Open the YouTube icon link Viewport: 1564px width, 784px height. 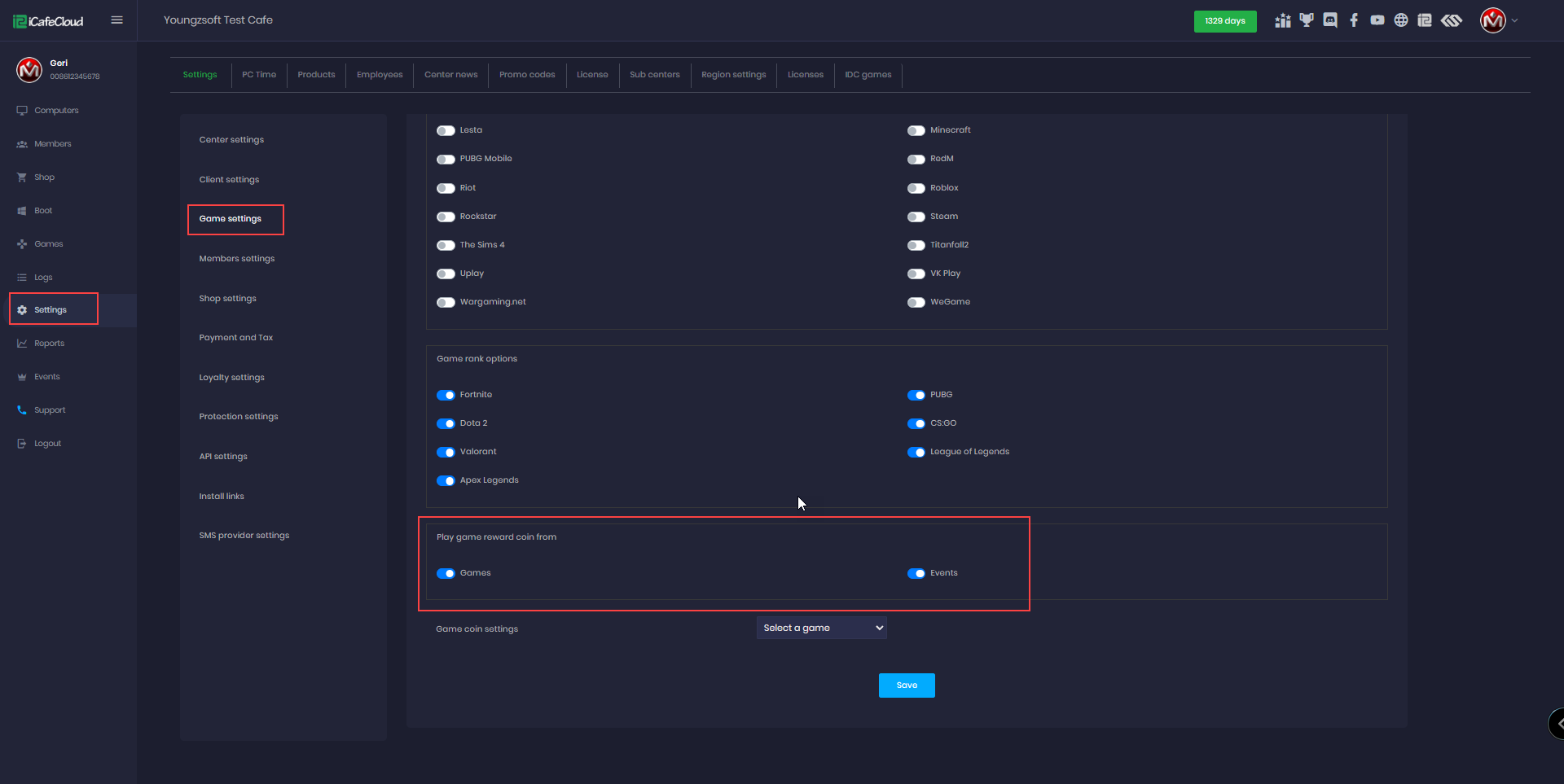tap(1377, 20)
